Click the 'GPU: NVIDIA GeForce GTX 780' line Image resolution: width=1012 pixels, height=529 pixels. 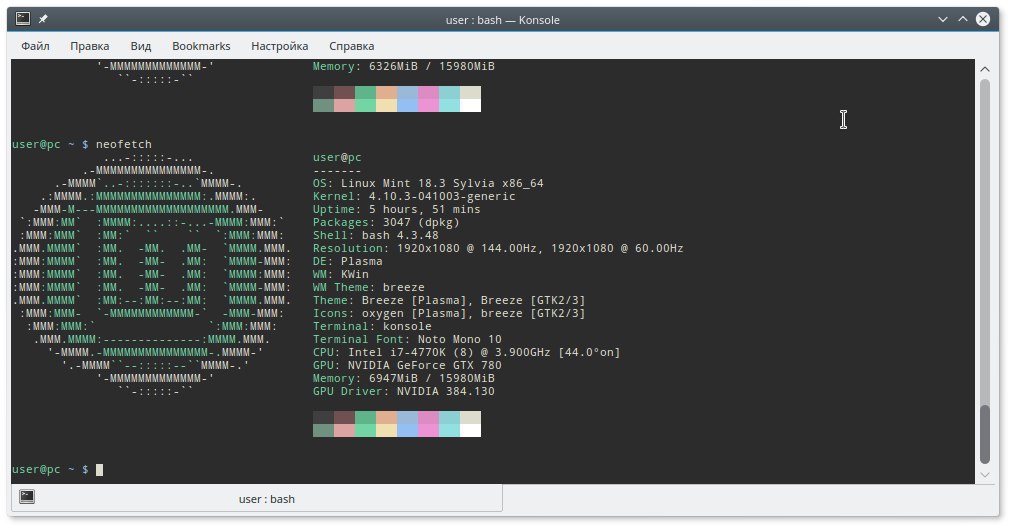407,365
